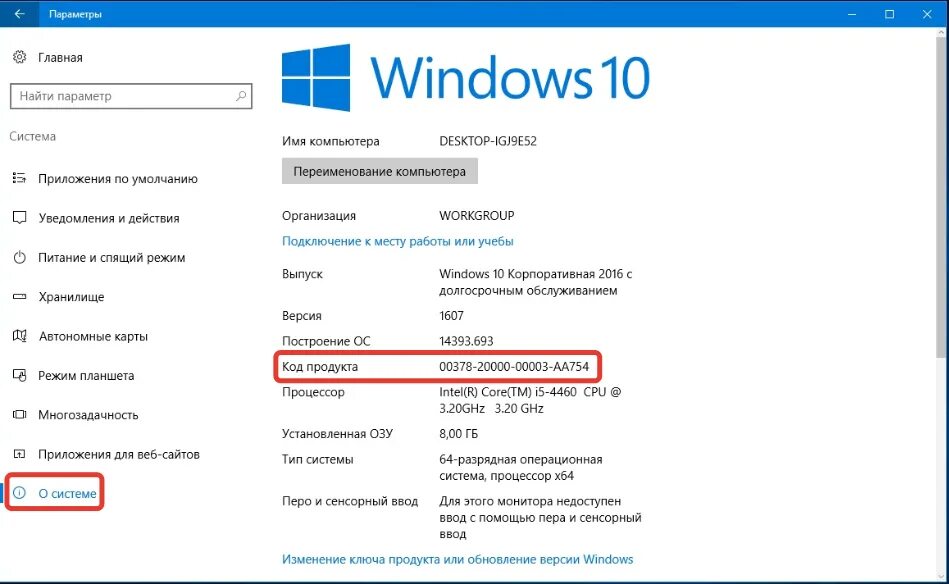Image resolution: width=949 pixels, height=584 pixels.
Task: Minimize the Параметры window
Action: click(852, 13)
